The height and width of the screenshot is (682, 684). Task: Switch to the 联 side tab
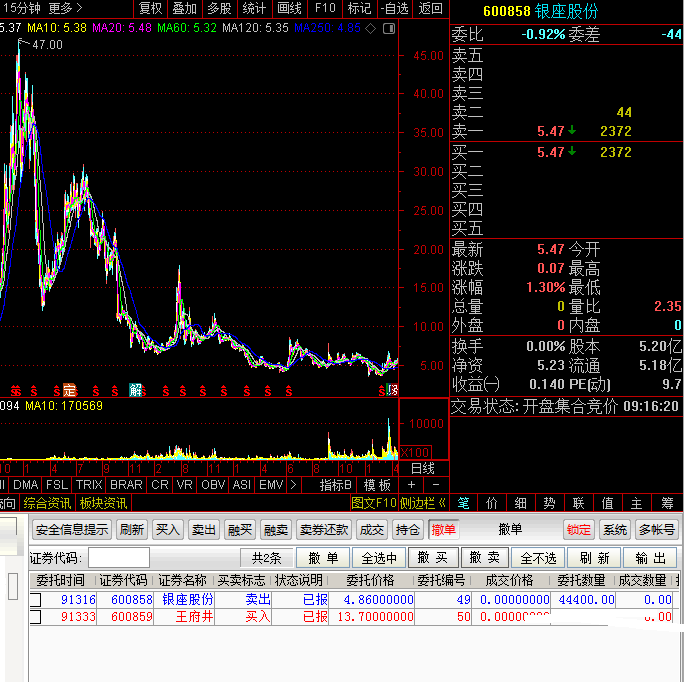pyautogui.click(x=578, y=503)
